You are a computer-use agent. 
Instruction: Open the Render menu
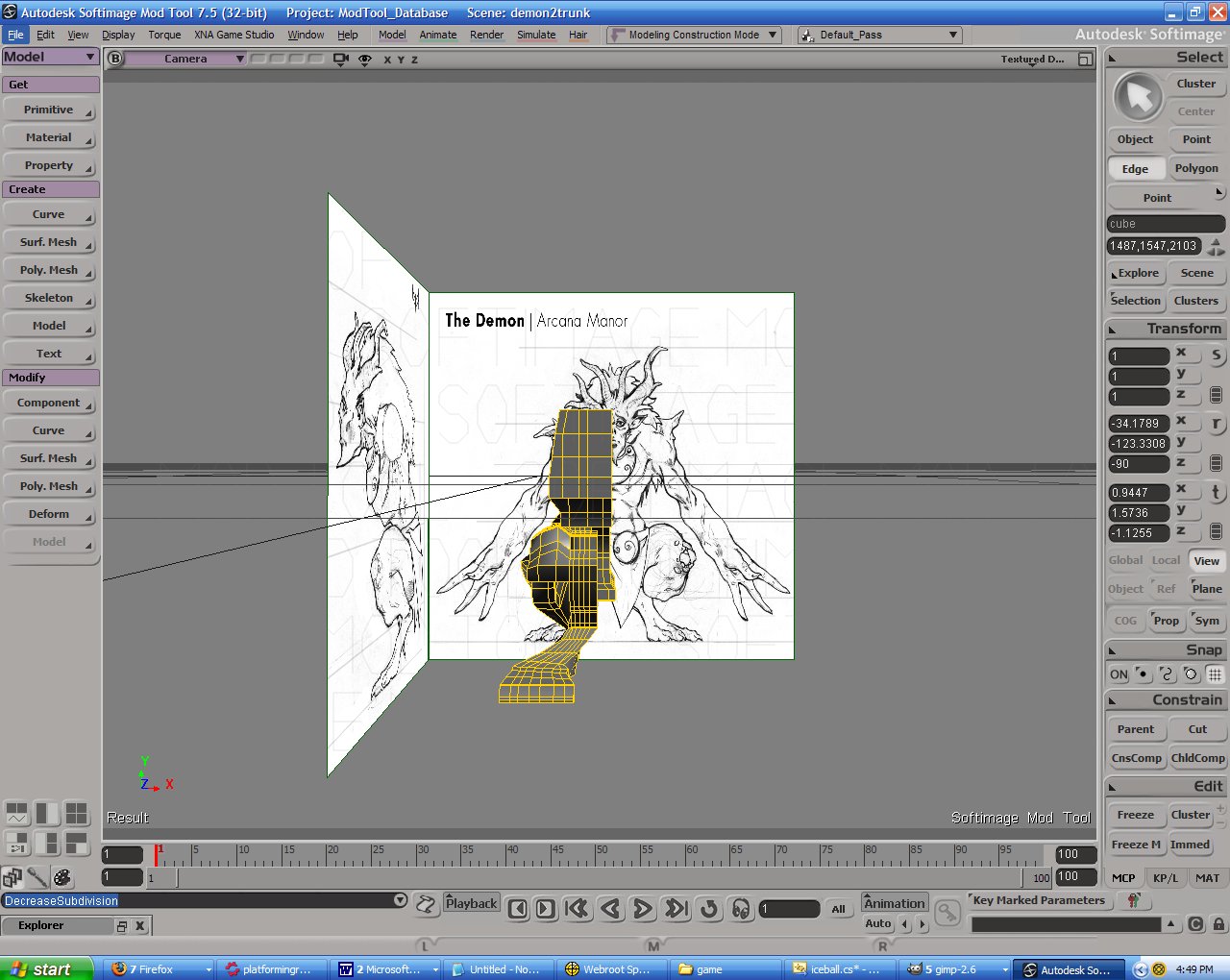(x=486, y=35)
